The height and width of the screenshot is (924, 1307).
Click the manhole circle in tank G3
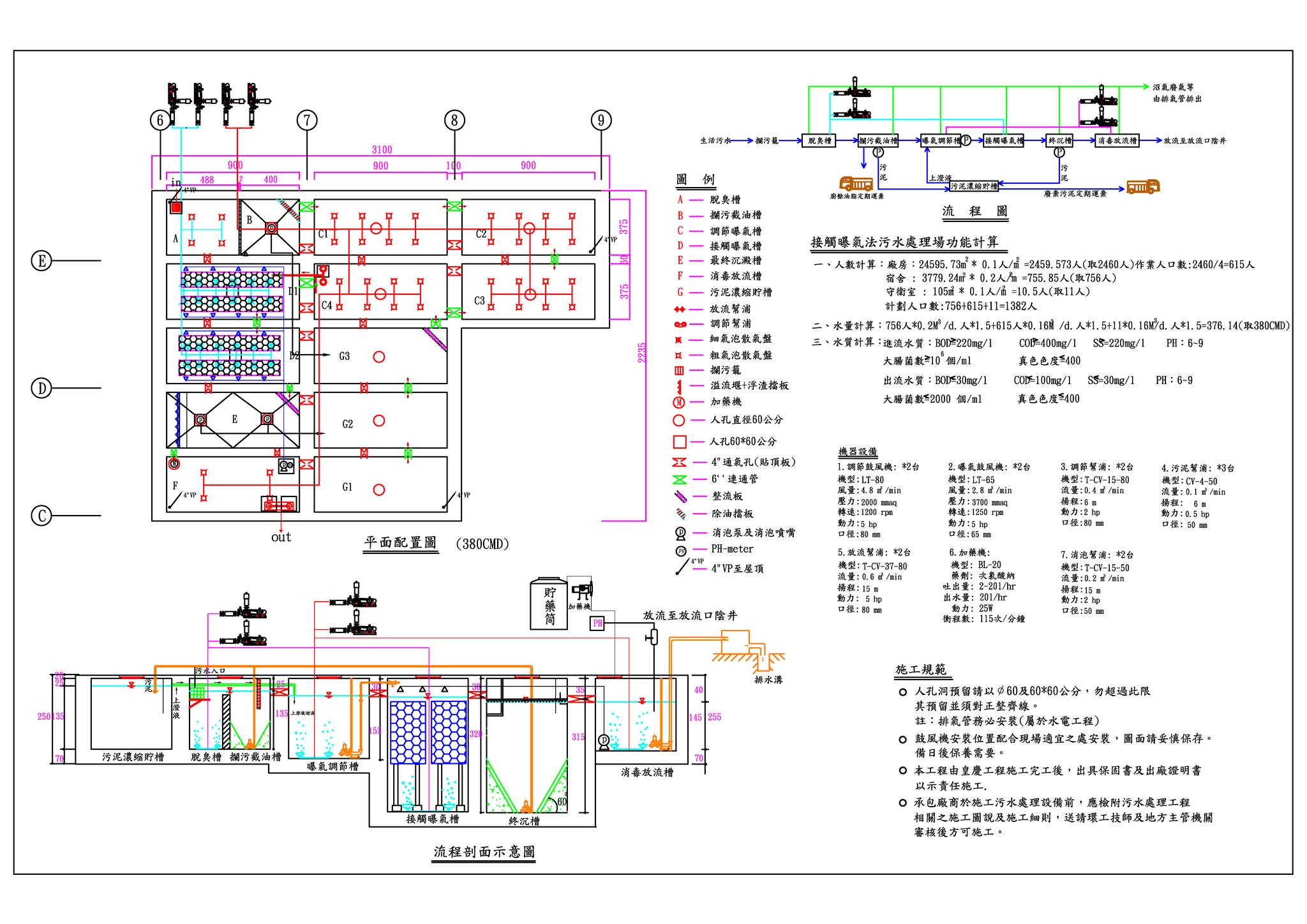pyautogui.click(x=379, y=357)
